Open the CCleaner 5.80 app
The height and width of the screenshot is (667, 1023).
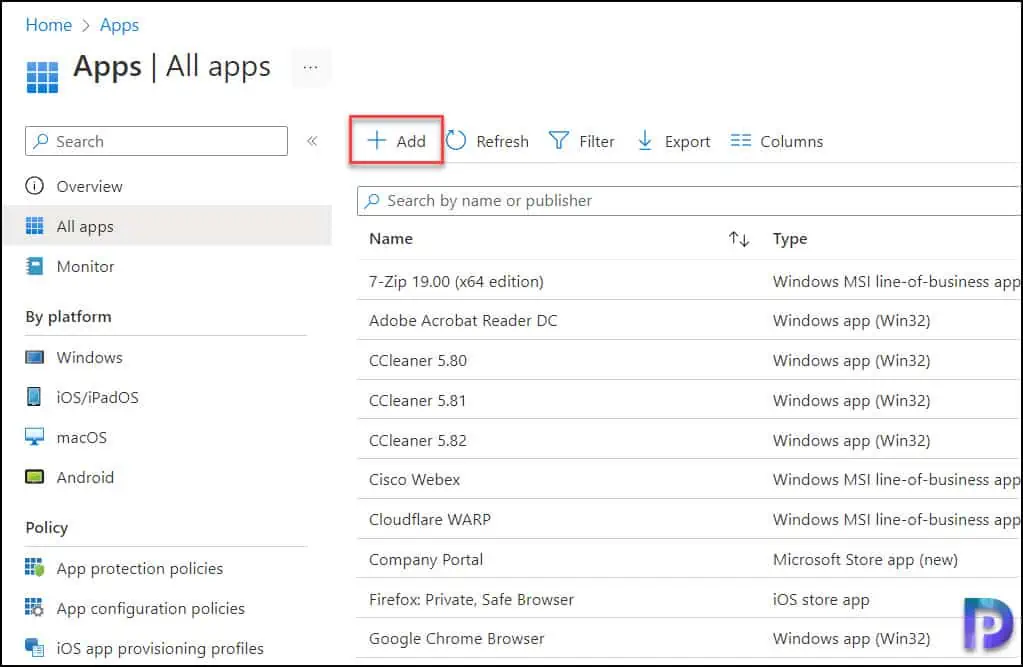click(x=418, y=360)
